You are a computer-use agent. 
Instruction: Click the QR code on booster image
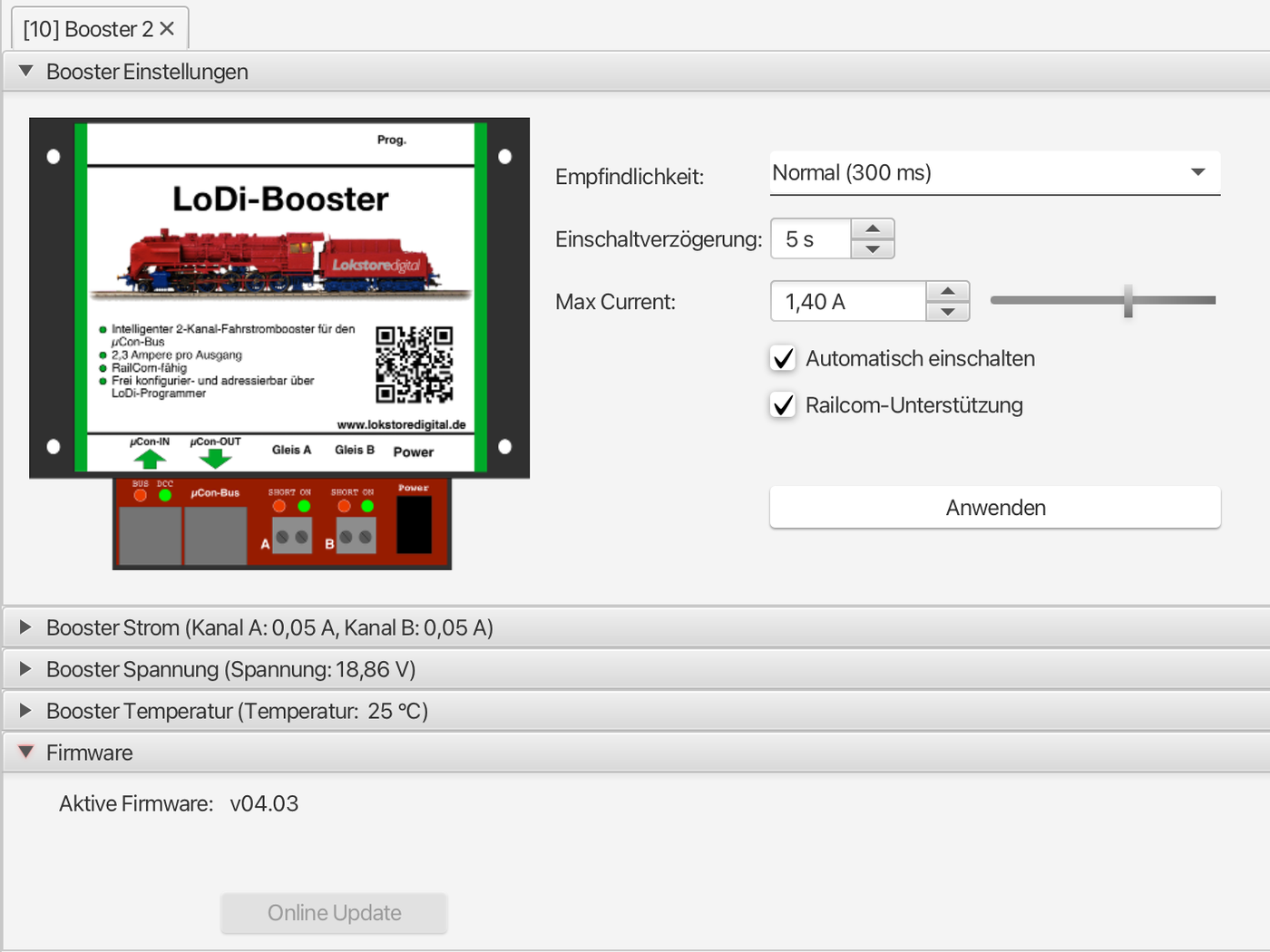coord(415,364)
